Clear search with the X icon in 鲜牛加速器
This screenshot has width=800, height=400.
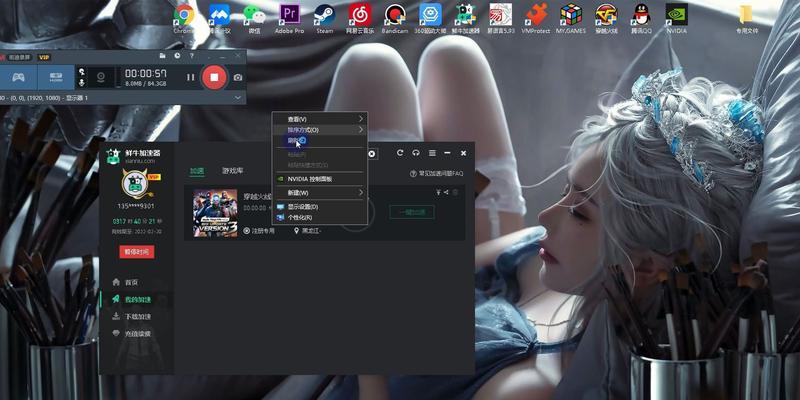372,154
